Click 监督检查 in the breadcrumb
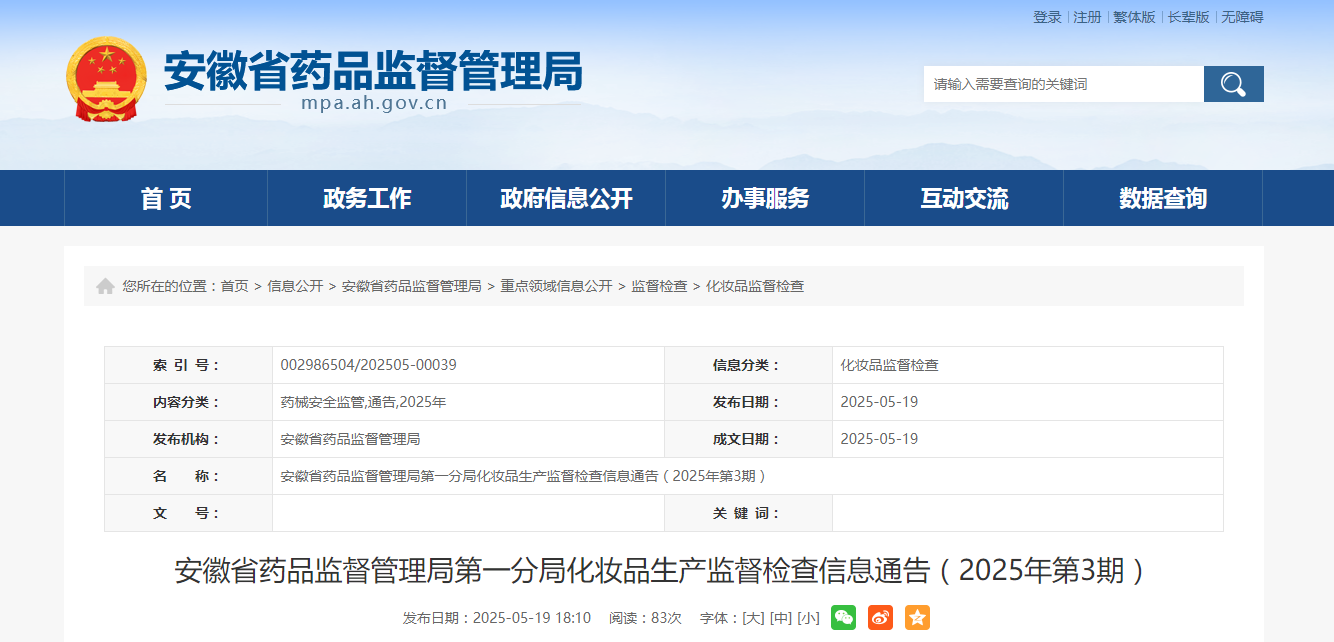Screen dimensions: 1334x642 (x=659, y=286)
